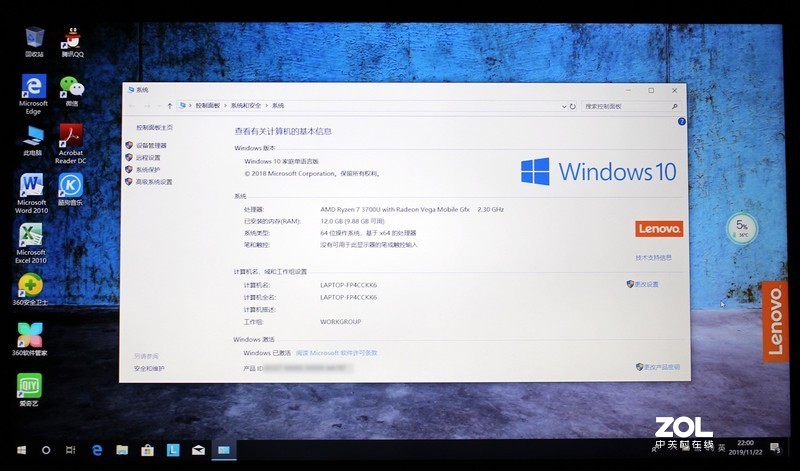Open the Mail app from the taskbar
Image resolution: width=800 pixels, height=471 pixels.
(x=198, y=450)
